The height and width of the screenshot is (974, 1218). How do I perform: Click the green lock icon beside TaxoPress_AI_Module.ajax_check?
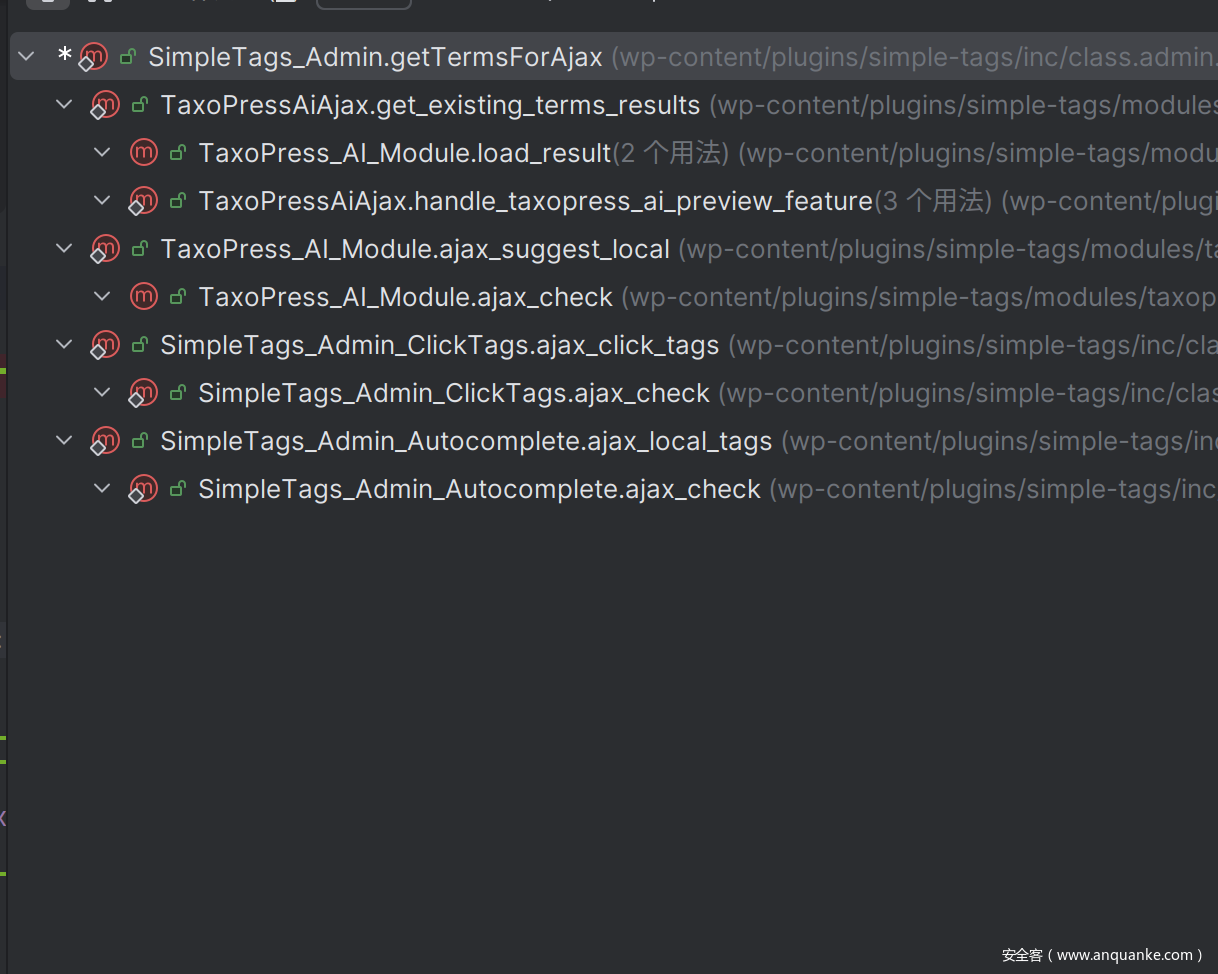point(178,297)
